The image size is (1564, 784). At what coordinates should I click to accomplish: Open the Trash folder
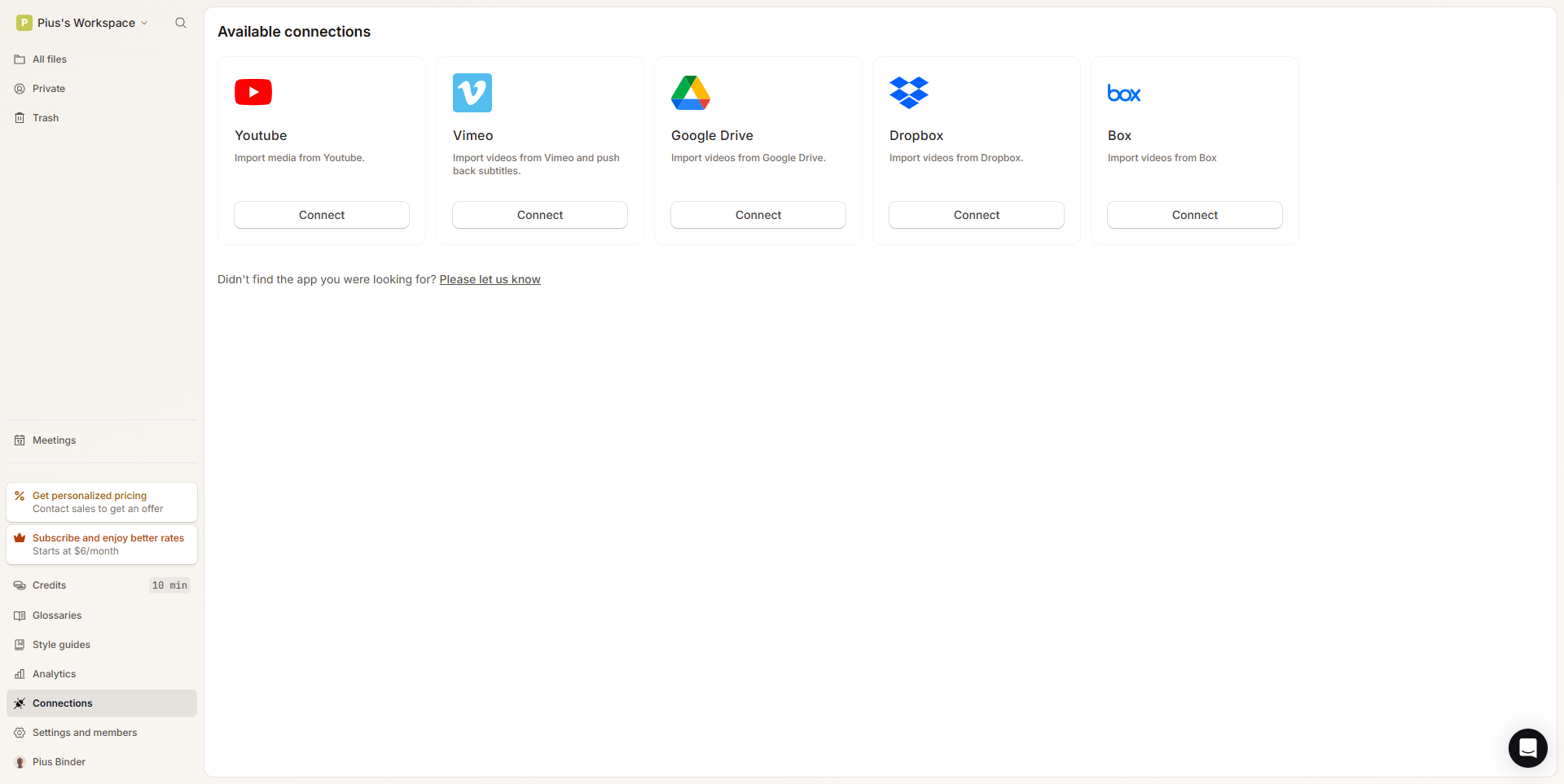click(x=46, y=118)
